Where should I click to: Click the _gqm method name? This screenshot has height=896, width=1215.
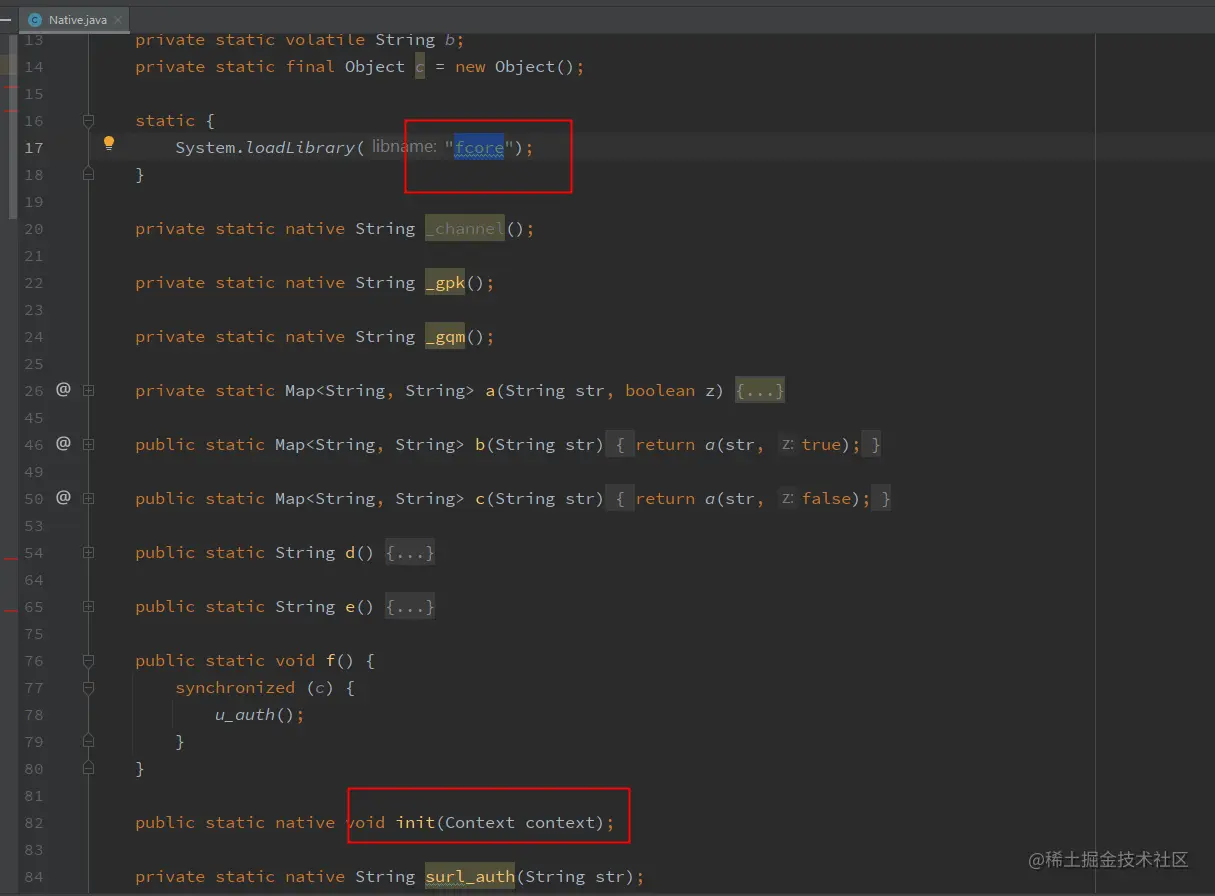click(445, 337)
